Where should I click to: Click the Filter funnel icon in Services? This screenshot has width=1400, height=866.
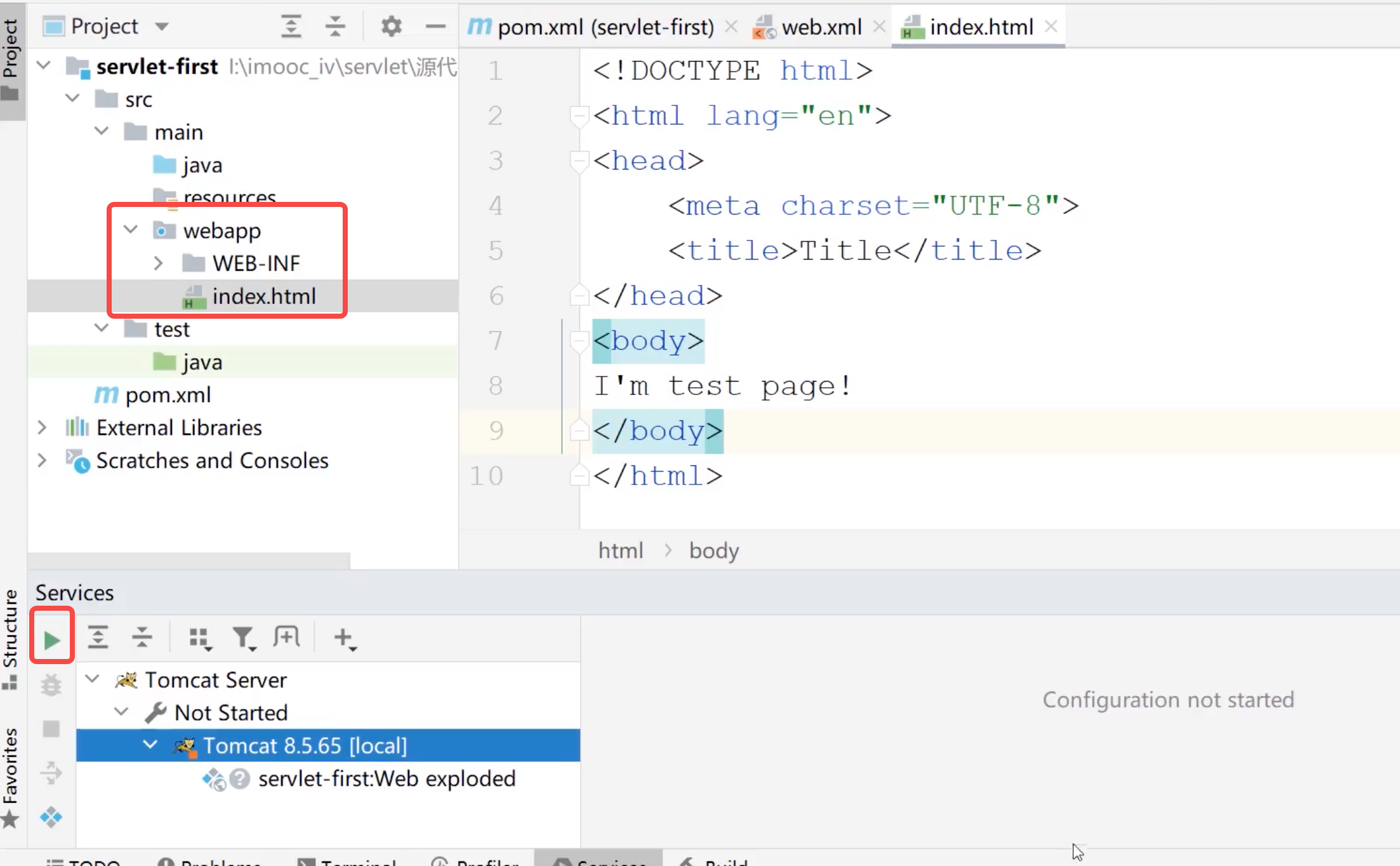coord(243,638)
